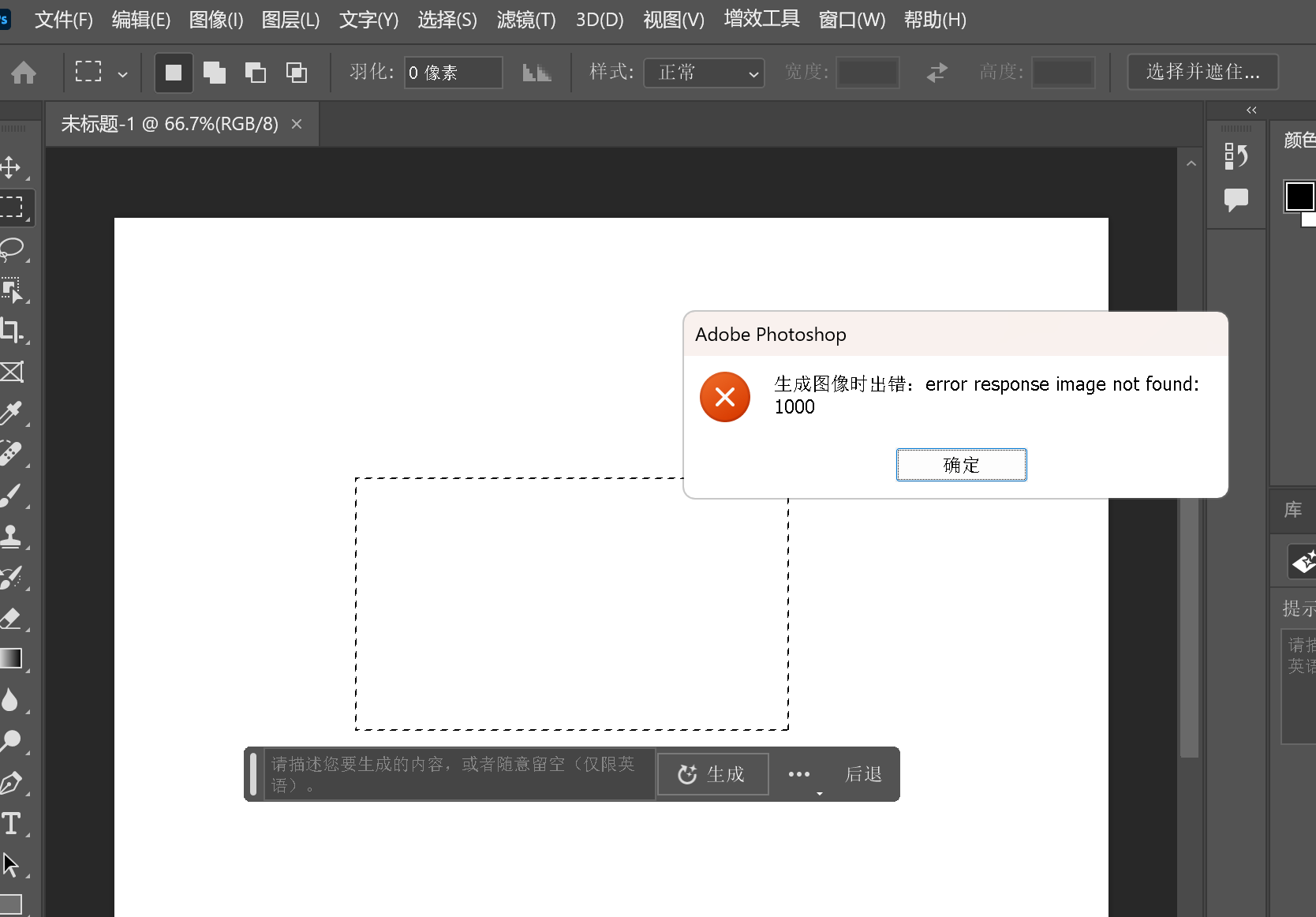The width and height of the screenshot is (1316, 917).
Task: Switch to 未标题-1 document tab
Action: 170,124
